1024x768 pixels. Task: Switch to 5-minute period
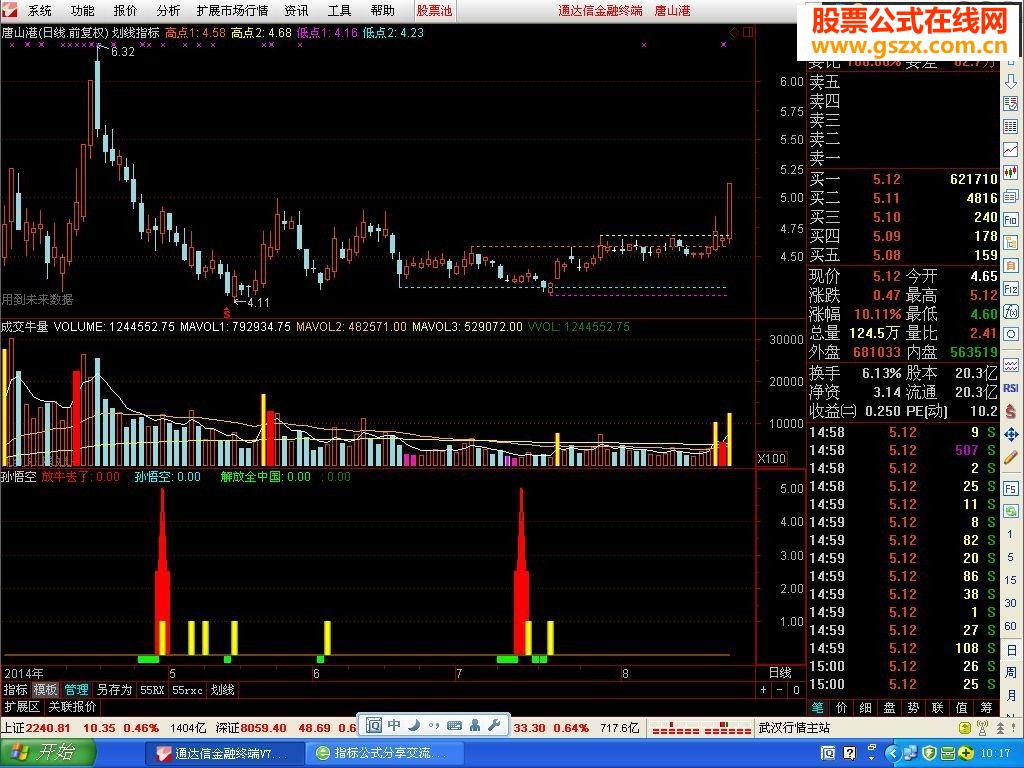click(x=1010, y=557)
